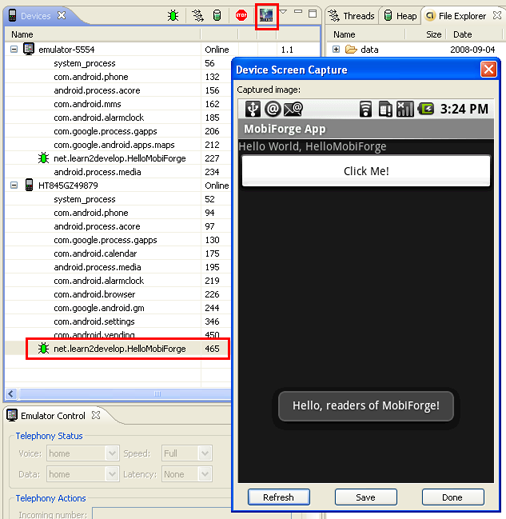Click the signal strength icon in captured status bar

pos(405,109)
